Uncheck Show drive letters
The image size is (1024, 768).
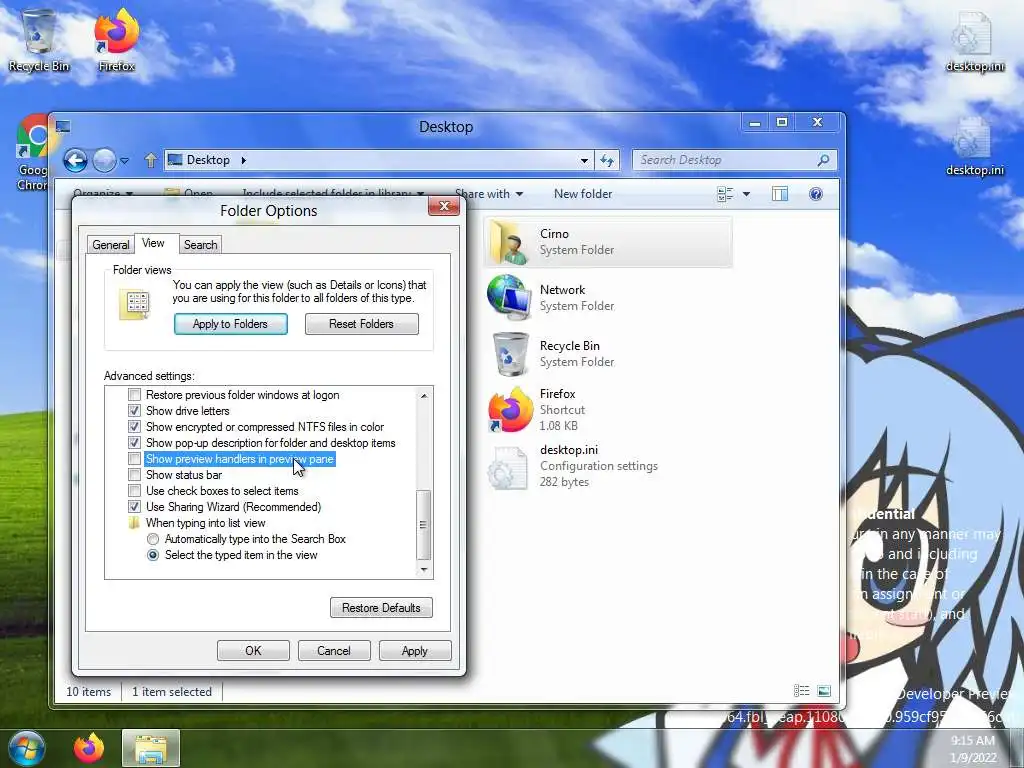coord(135,411)
